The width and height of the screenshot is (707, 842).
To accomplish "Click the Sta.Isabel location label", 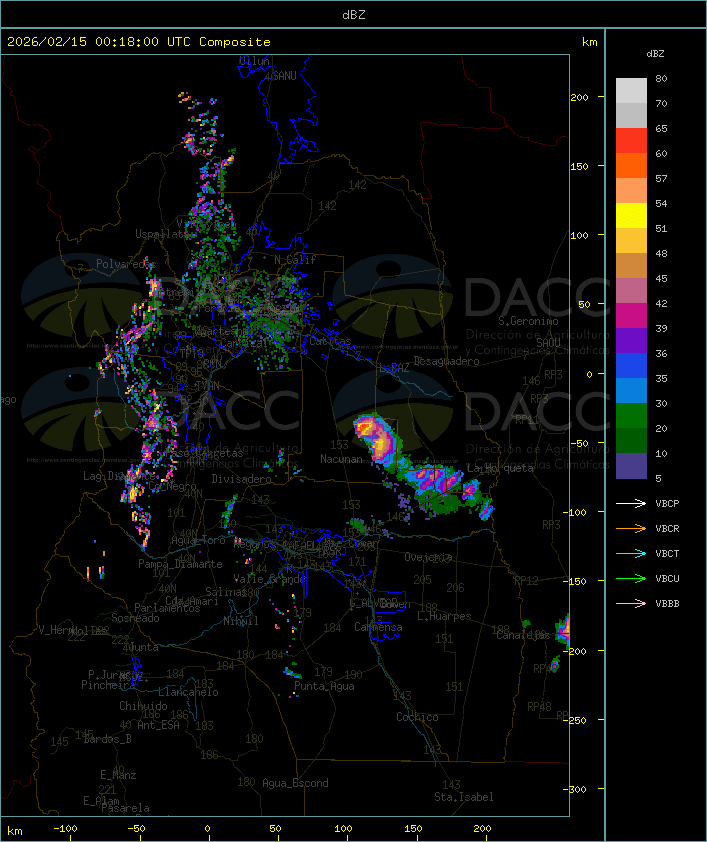I will pyautogui.click(x=464, y=797).
